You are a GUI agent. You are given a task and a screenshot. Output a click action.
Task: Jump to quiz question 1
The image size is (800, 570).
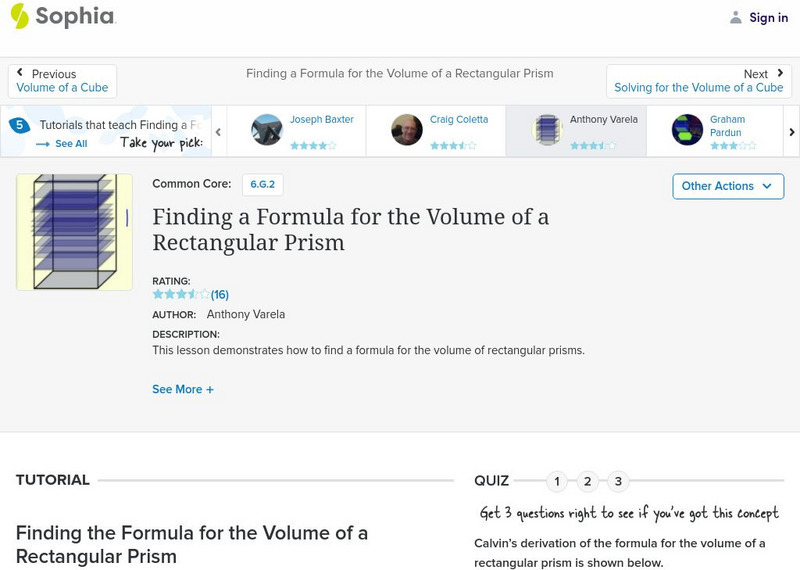(x=557, y=482)
